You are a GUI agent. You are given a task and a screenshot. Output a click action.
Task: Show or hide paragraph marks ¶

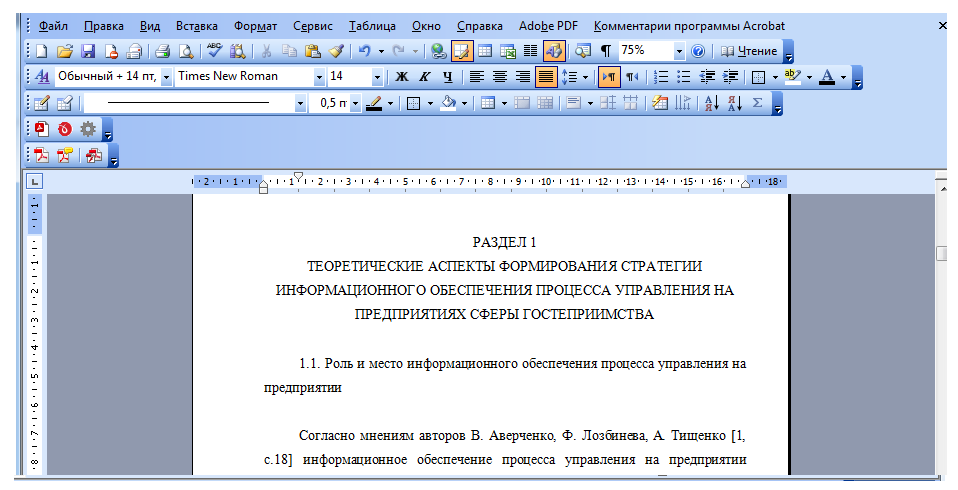tap(605, 51)
